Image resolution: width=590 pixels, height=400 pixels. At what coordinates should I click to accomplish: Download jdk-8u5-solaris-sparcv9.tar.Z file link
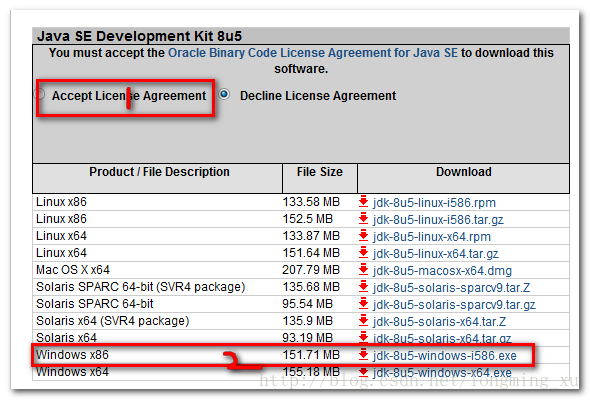click(x=451, y=288)
